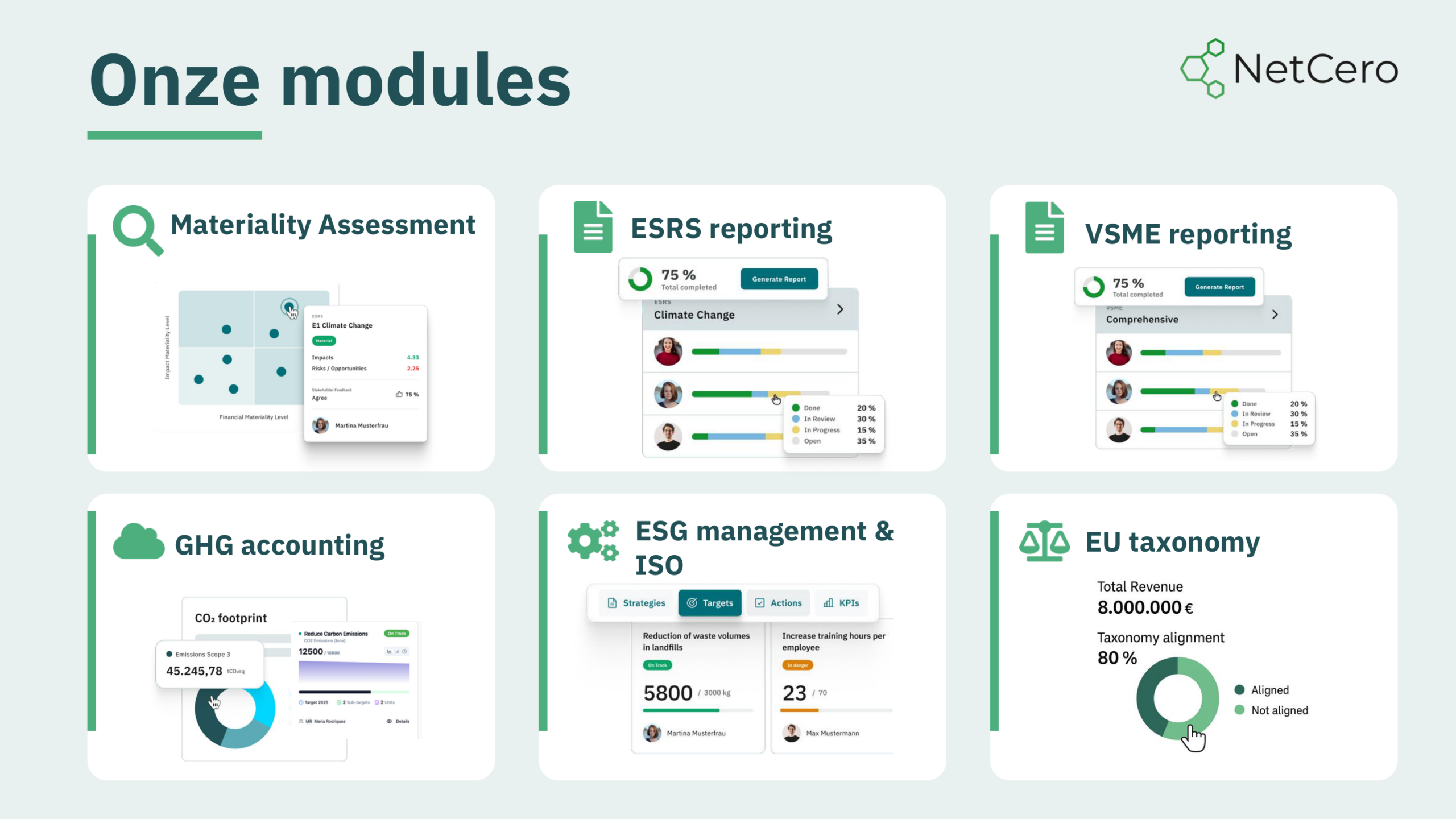Click the EU taxonomy scales icon
The width and height of the screenshot is (1456, 819).
tap(1044, 541)
